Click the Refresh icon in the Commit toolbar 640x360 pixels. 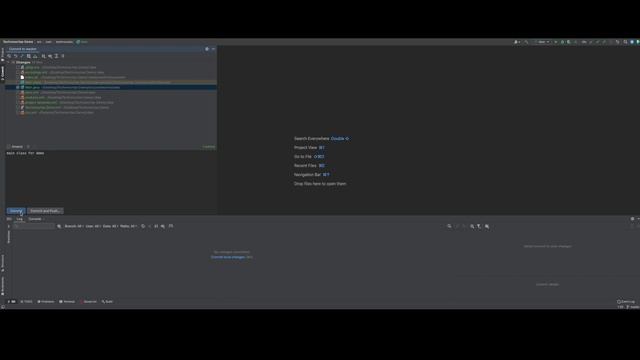pyautogui.click(x=9, y=56)
